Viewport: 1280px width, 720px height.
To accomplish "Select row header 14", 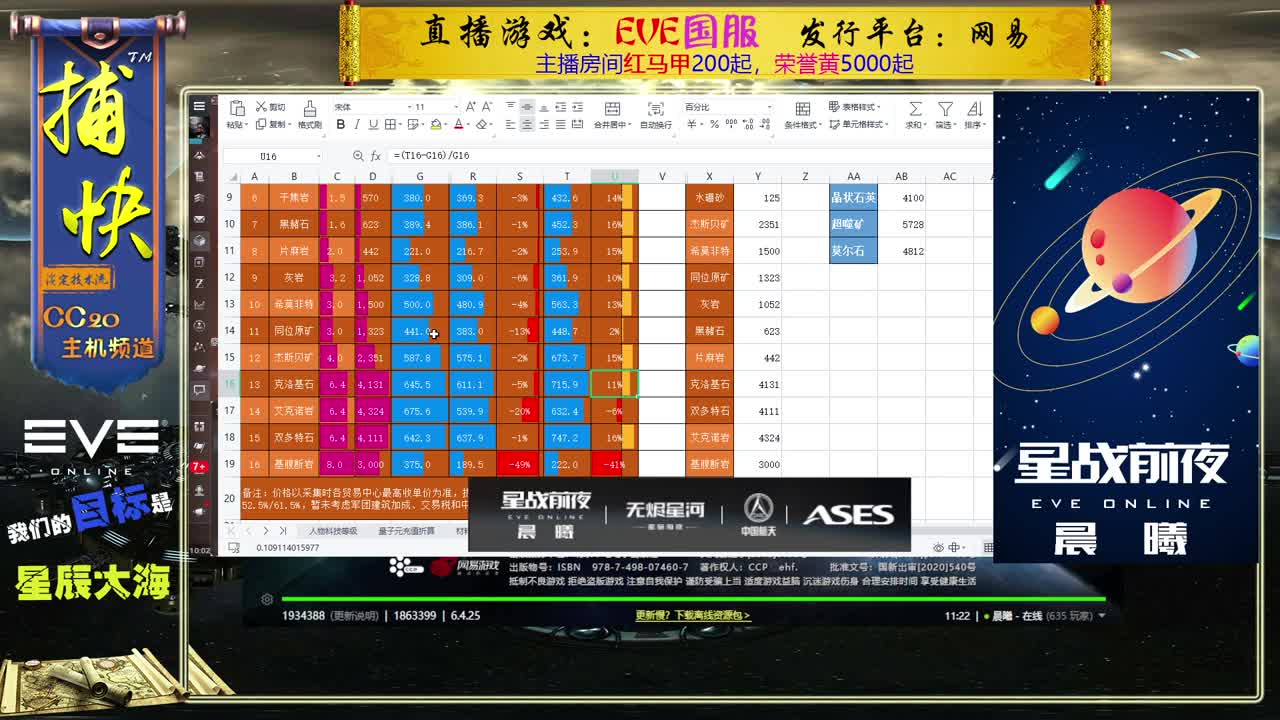I will pos(229,331).
